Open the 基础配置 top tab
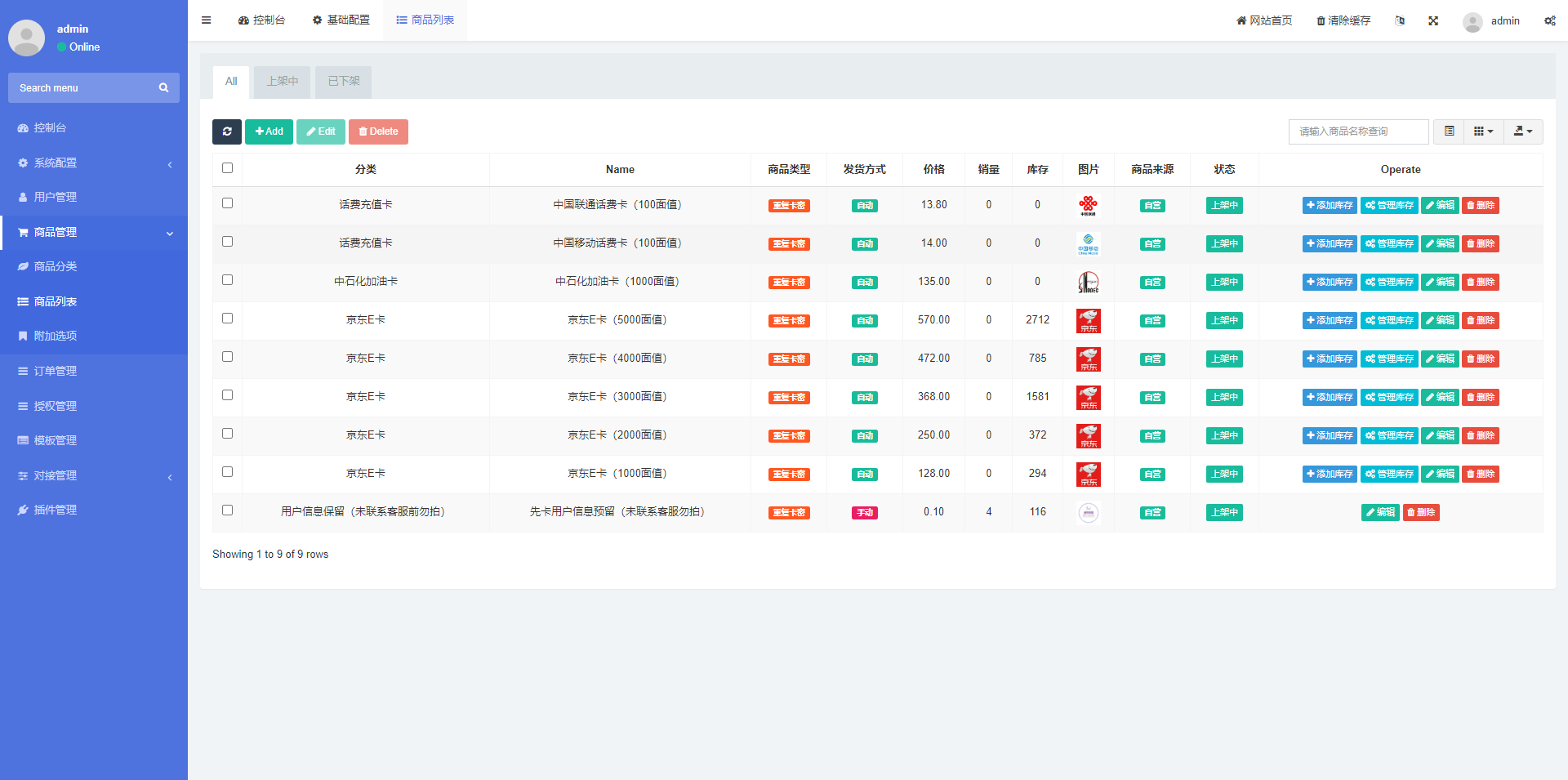 341,20
